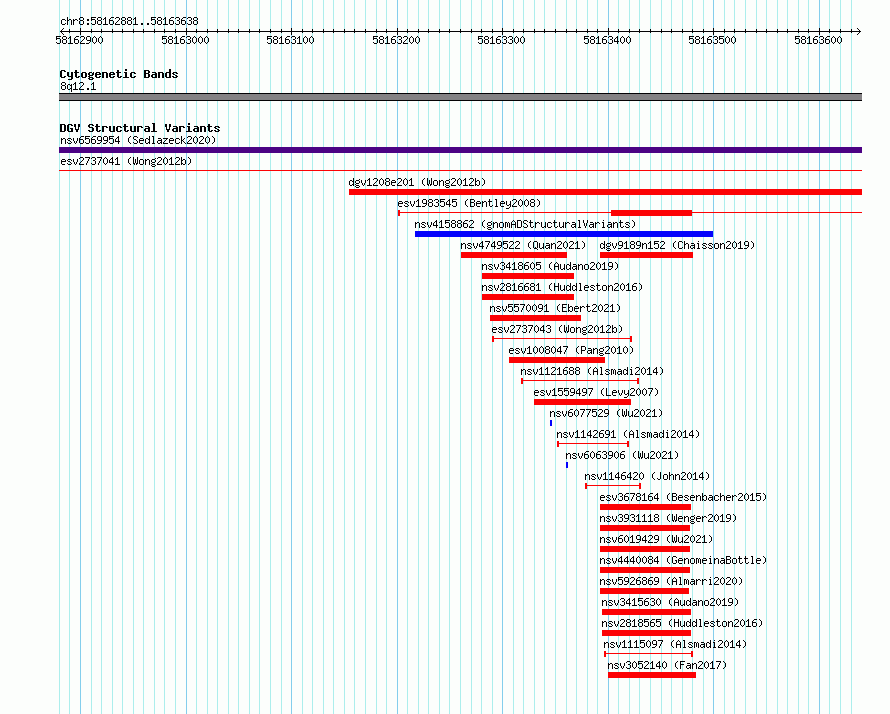Select the red esv3678164 variant bar

point(645,507)
